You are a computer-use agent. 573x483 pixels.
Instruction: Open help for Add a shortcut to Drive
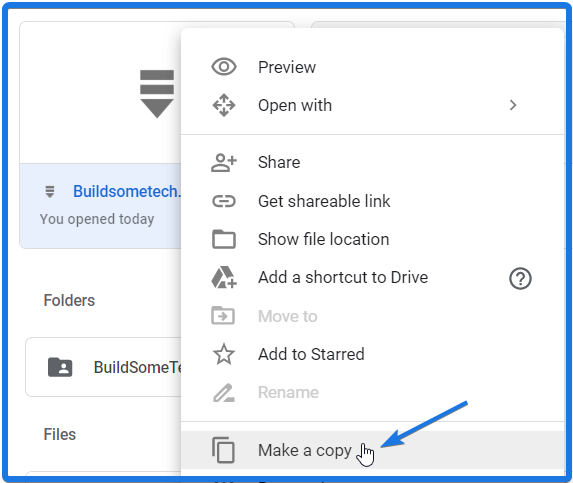(x=520, y=279)
